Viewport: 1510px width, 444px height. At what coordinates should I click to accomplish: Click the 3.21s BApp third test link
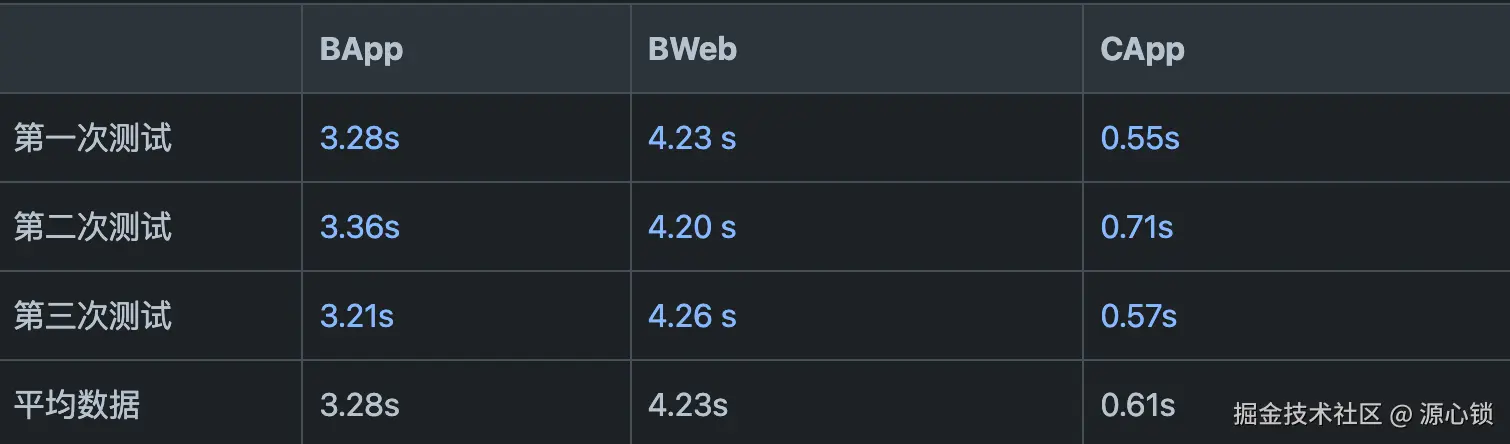click(x=356, y=316)
